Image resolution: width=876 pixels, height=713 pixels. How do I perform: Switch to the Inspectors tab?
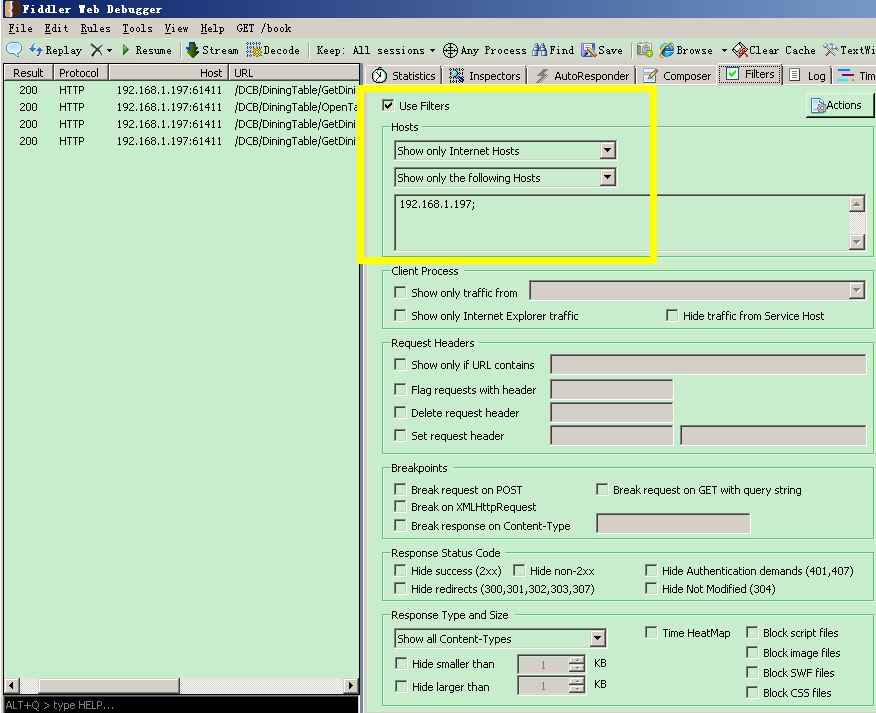(485, 75)
